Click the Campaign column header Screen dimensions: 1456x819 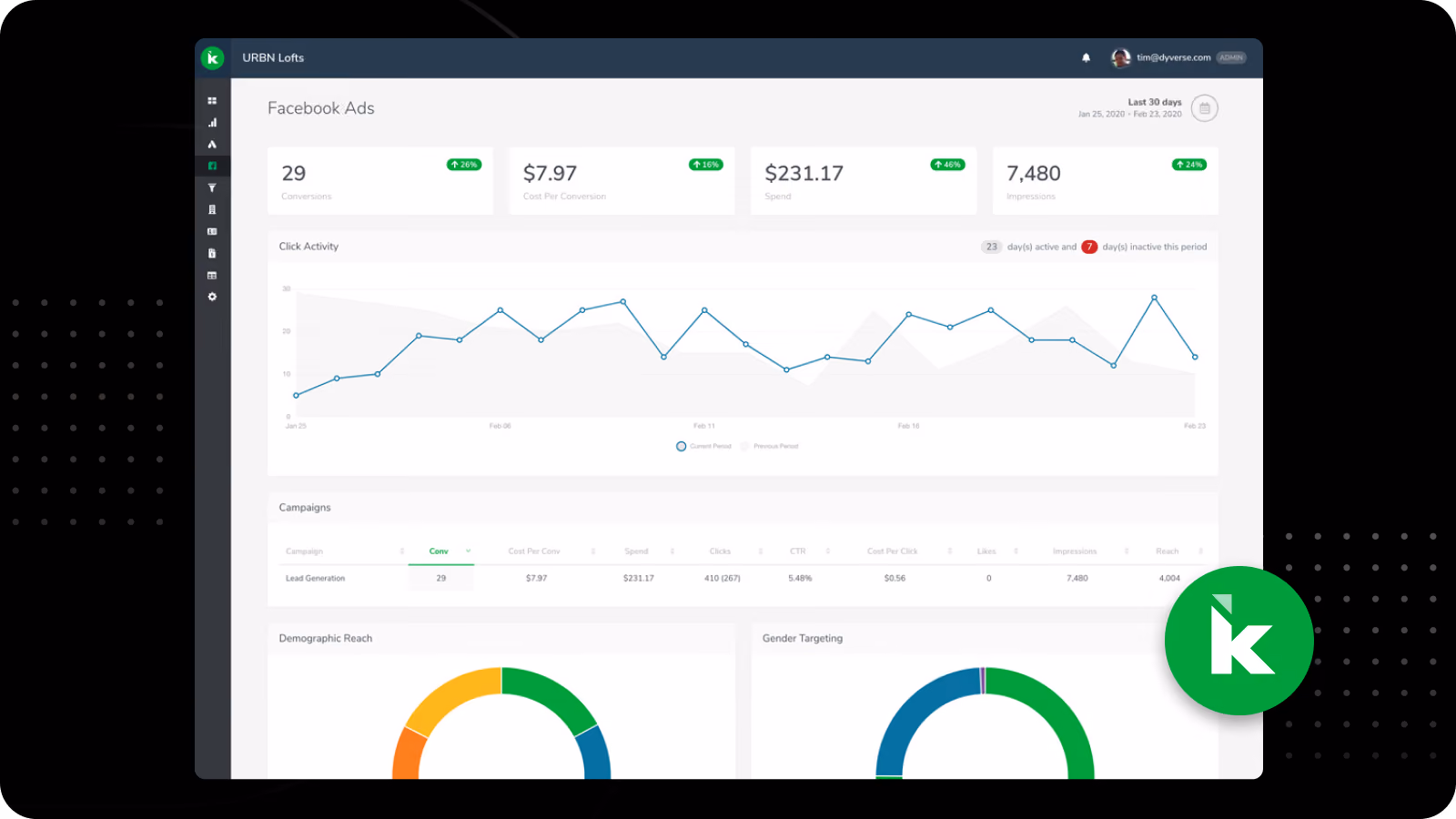[x=304, y=551]
